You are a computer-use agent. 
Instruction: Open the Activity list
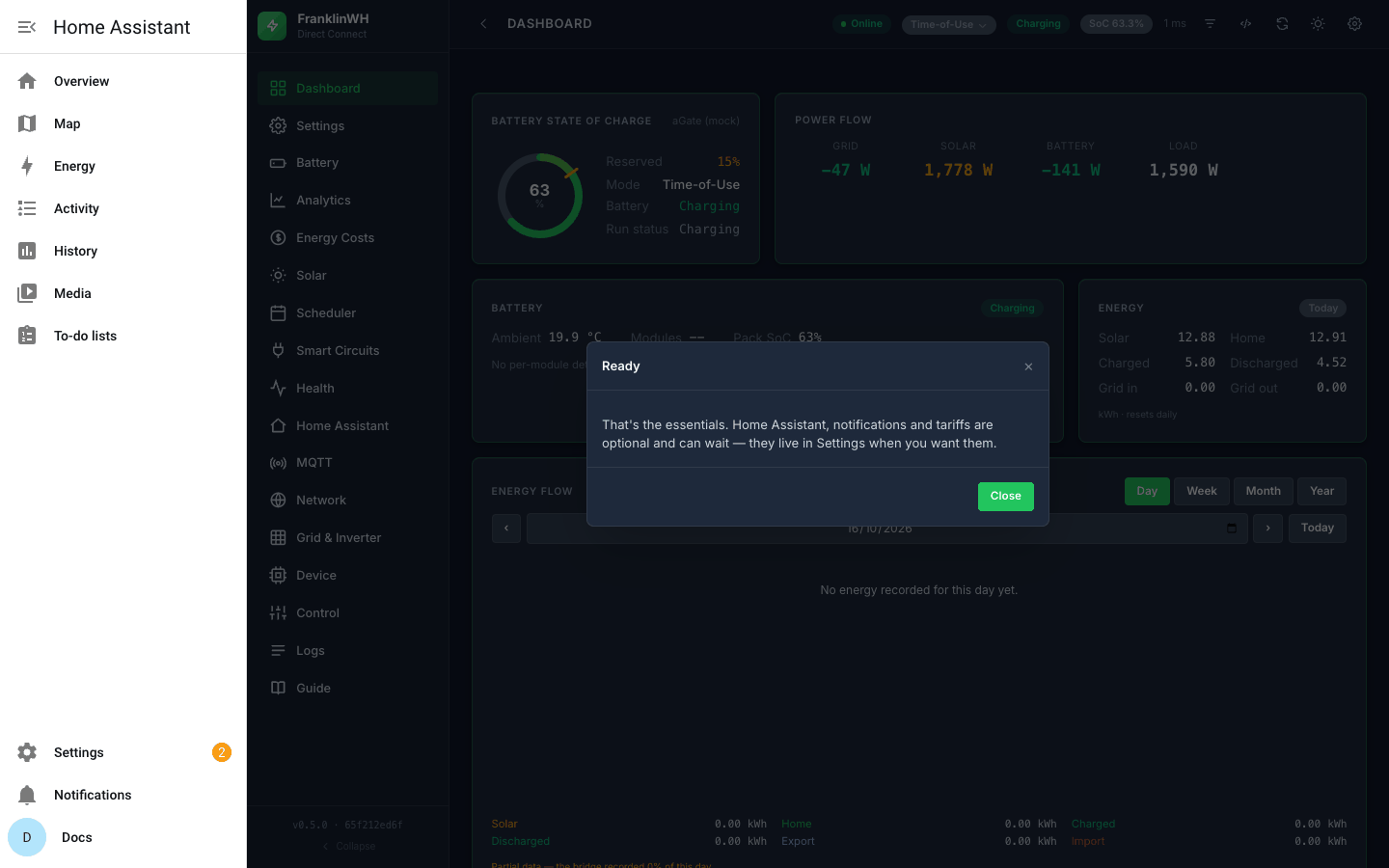[123, 208]
